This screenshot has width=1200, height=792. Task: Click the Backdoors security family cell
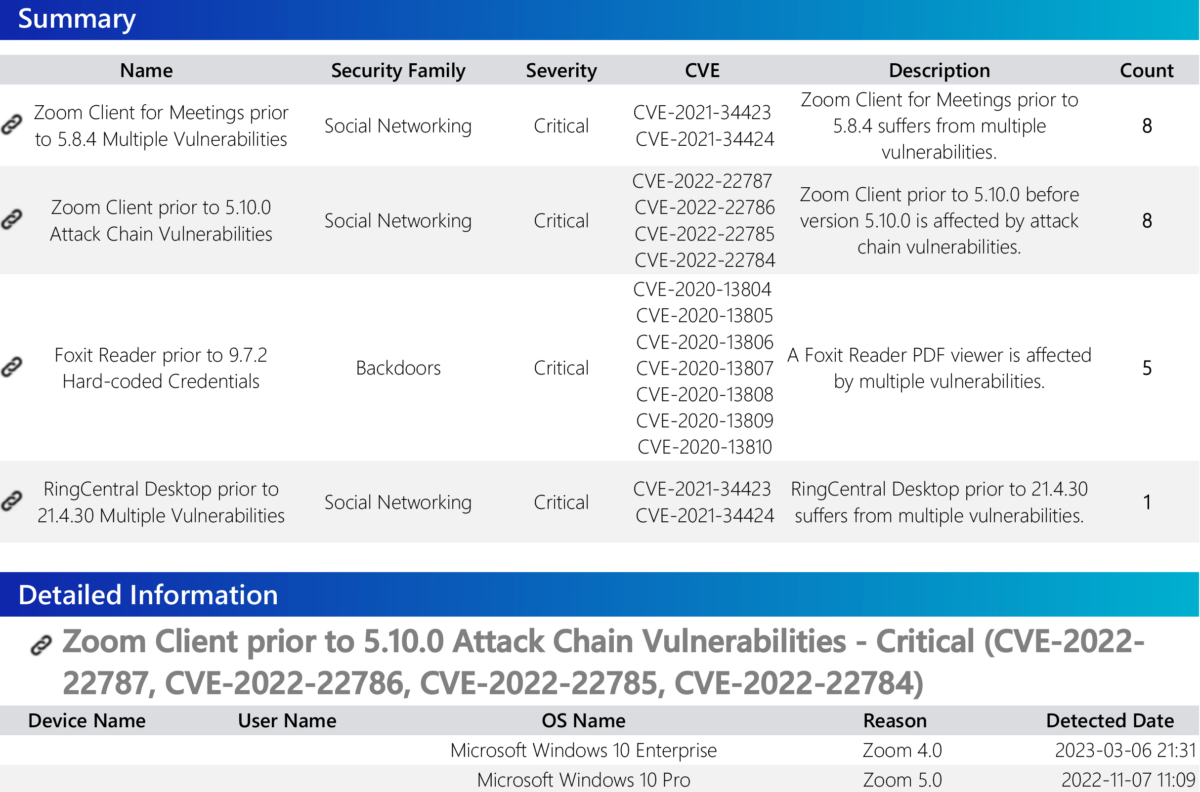click(398, 368)
